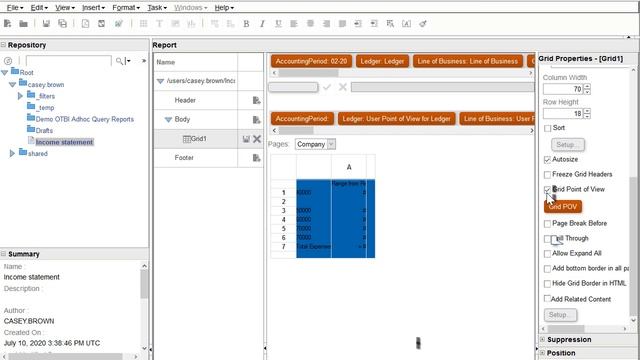Toggle the Autosize checkbox

(548, 160)
